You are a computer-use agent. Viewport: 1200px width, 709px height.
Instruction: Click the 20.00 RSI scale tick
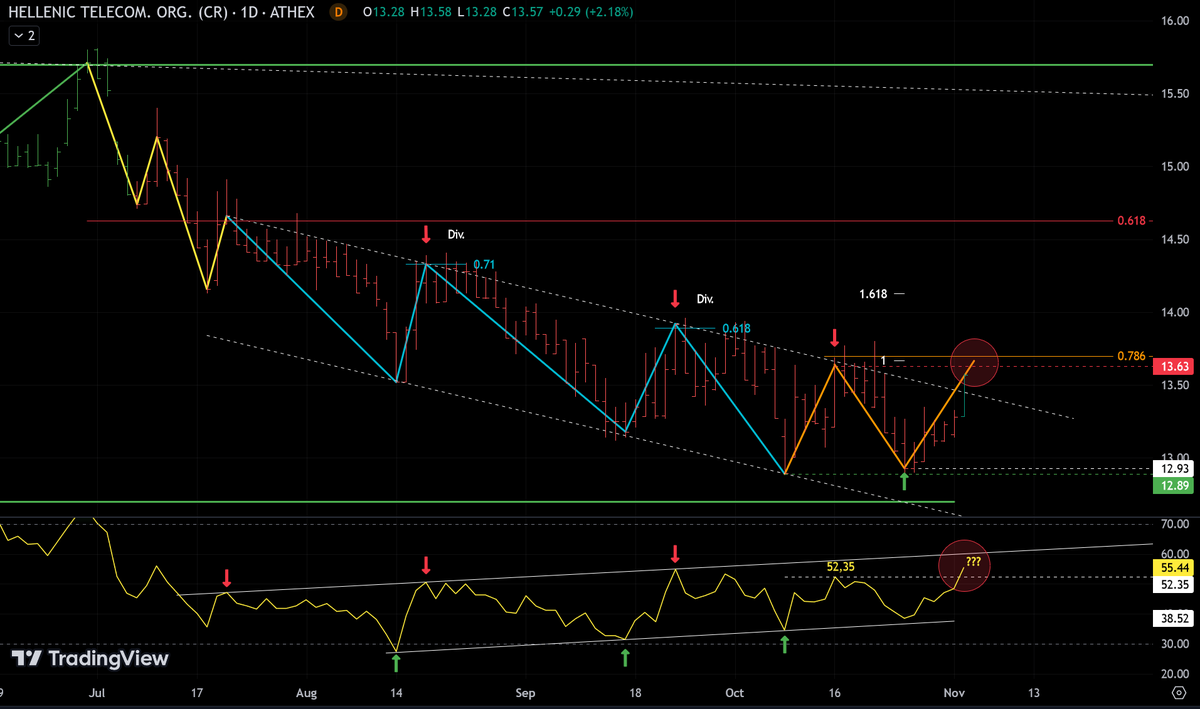pyautogui.click(x=1175, y=674)
